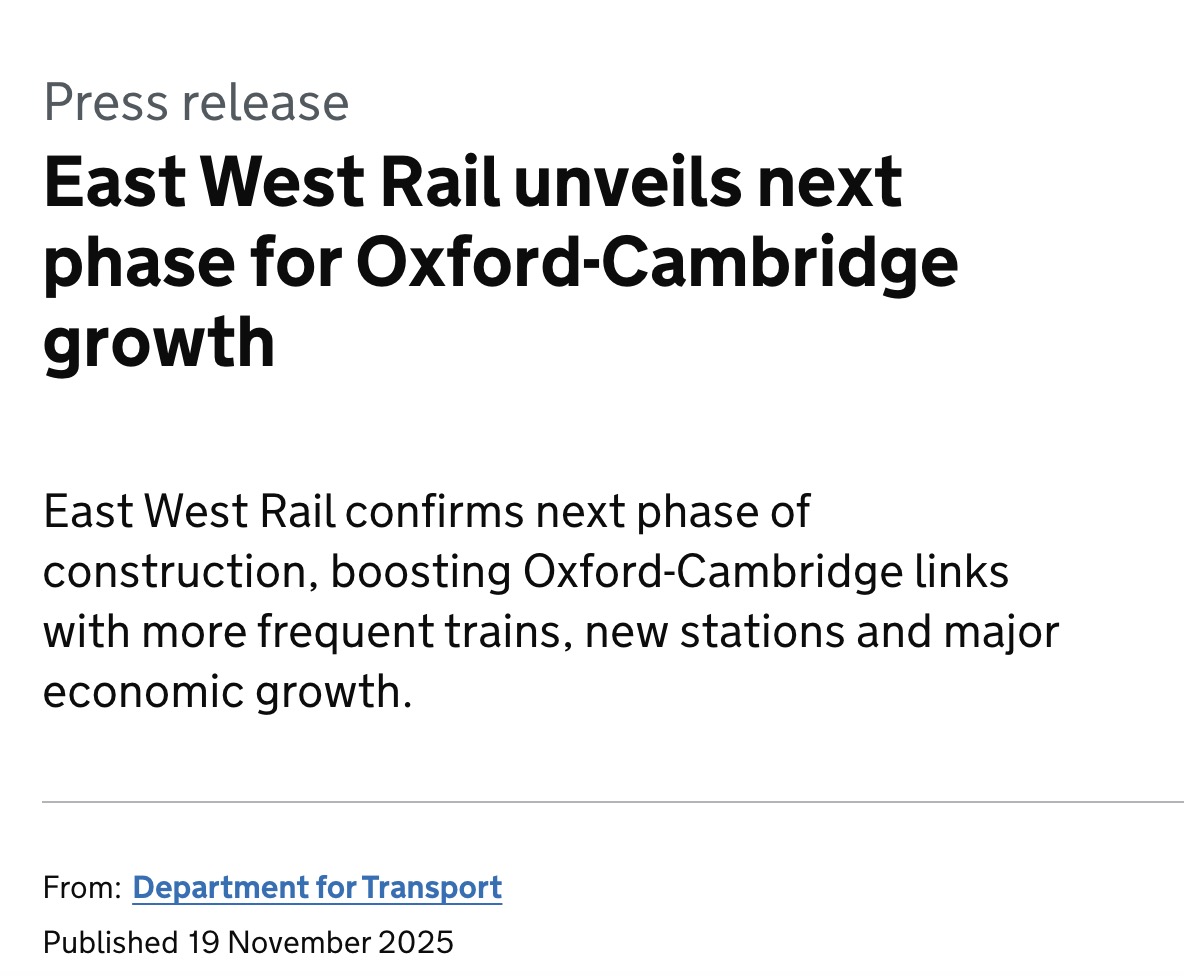Click the "Published 19 November 2025" date line
Image resolution: width=1184 pixels, height=976 pixels.
pyautogui.click(x=248, y=942)
